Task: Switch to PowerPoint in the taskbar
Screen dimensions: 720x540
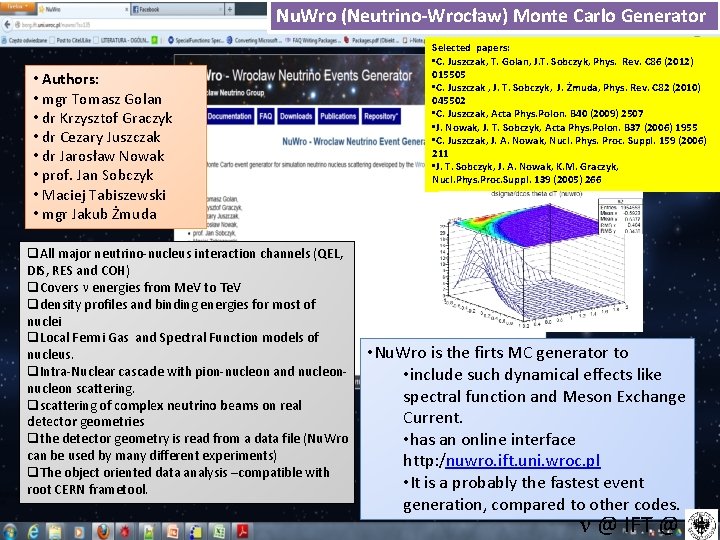Action: [x=173, y=531]
